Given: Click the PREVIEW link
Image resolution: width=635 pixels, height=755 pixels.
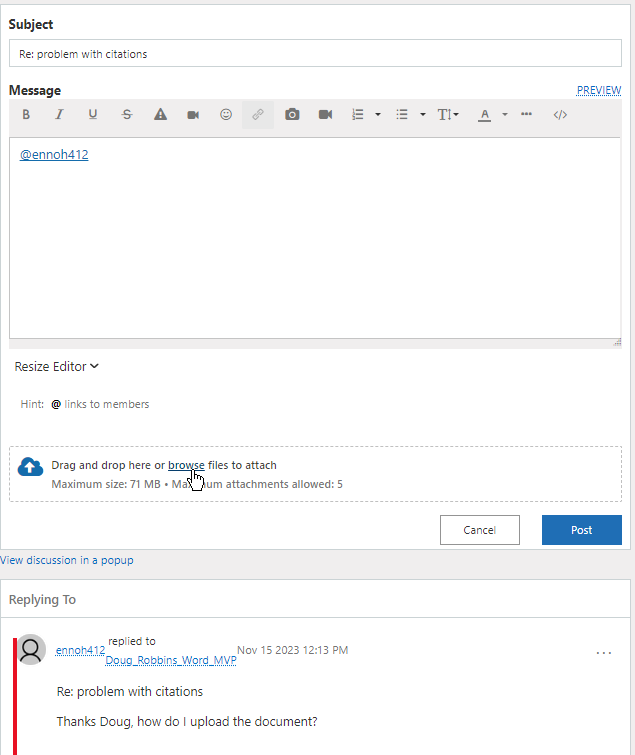Looking at the screenshot, I should [599, 90].
